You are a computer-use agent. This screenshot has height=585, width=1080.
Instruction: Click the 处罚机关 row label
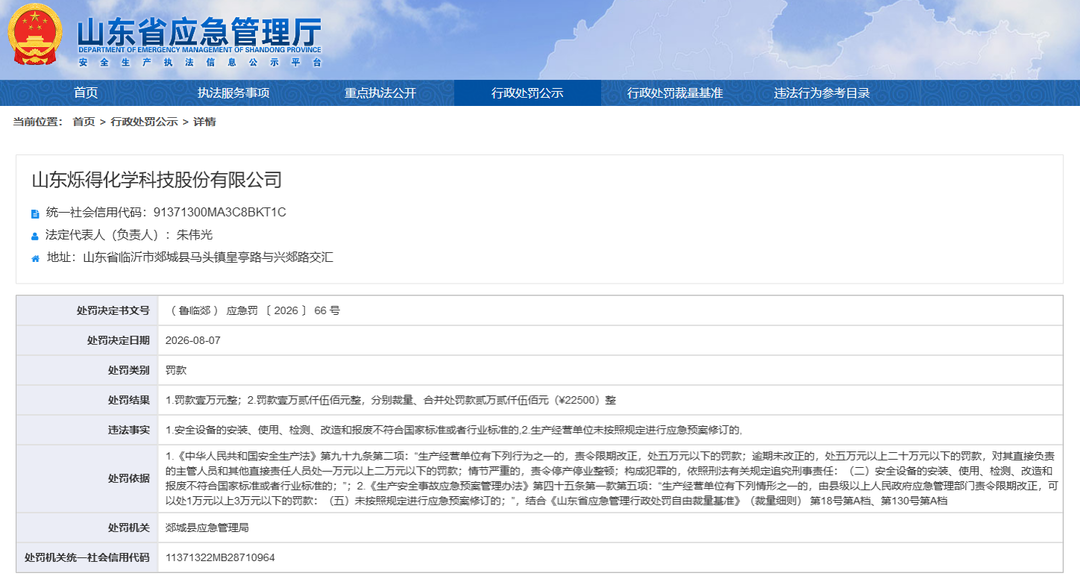coord(128,528)
